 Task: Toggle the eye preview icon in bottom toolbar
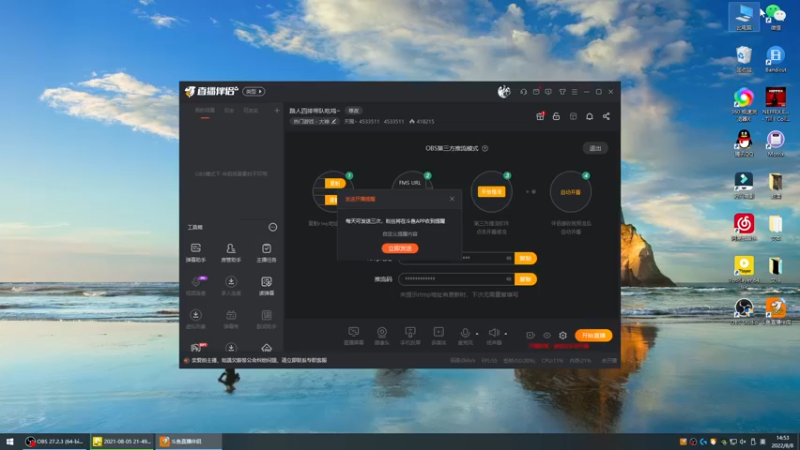click(x=547, y=335)
